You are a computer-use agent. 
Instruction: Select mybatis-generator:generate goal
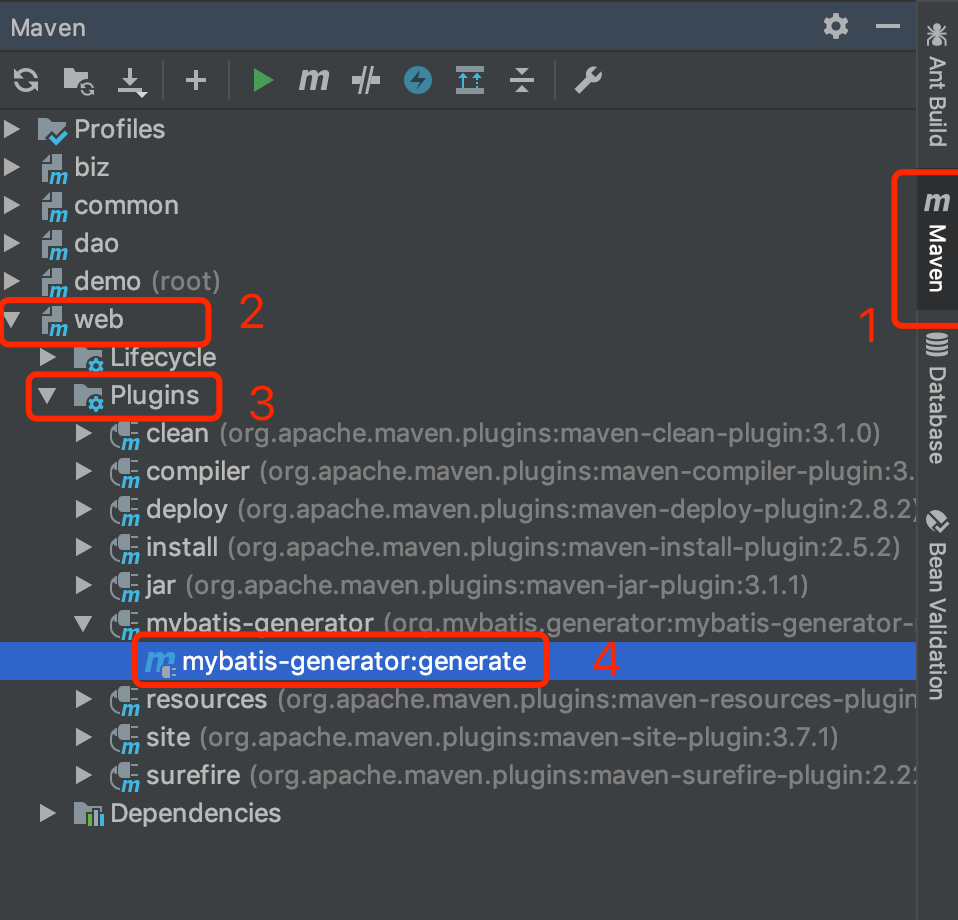[x=353, y=661]
